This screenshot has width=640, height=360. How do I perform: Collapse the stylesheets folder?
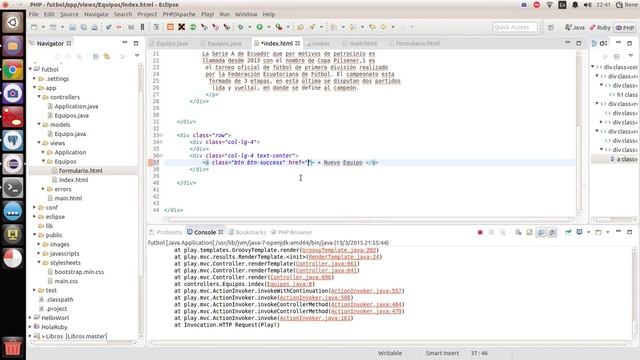click(39, 262)
